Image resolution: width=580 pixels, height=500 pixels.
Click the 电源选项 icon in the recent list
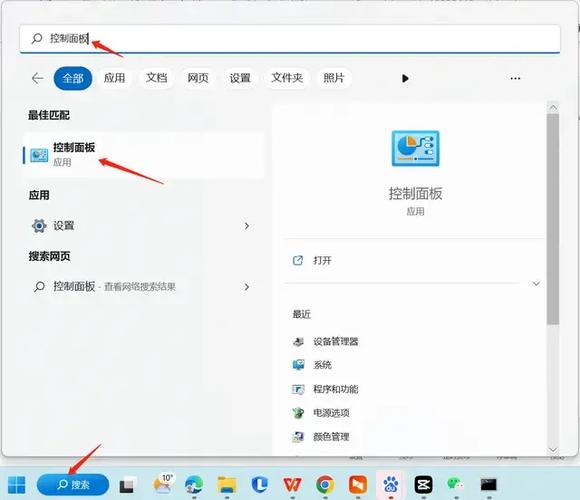tap(298, 413)
